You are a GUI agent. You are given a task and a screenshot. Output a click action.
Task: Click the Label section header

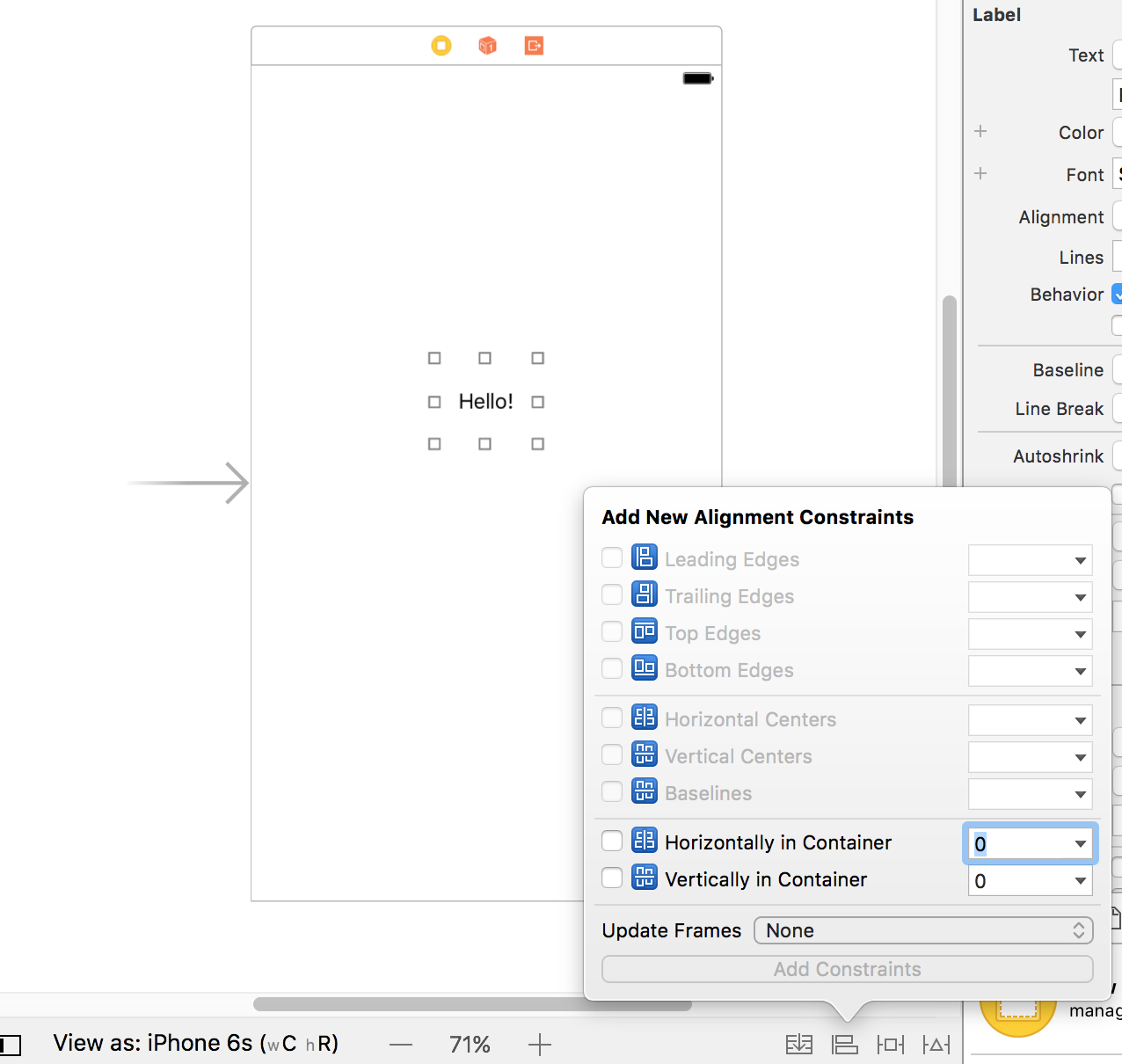point(996,15)
